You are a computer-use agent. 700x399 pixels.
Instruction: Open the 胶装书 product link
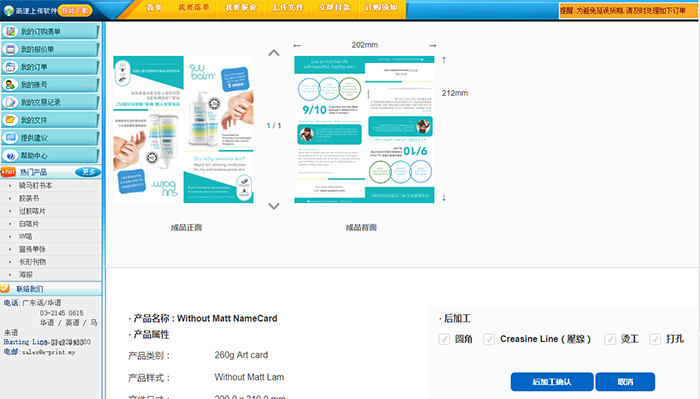(x=29, y=198)
